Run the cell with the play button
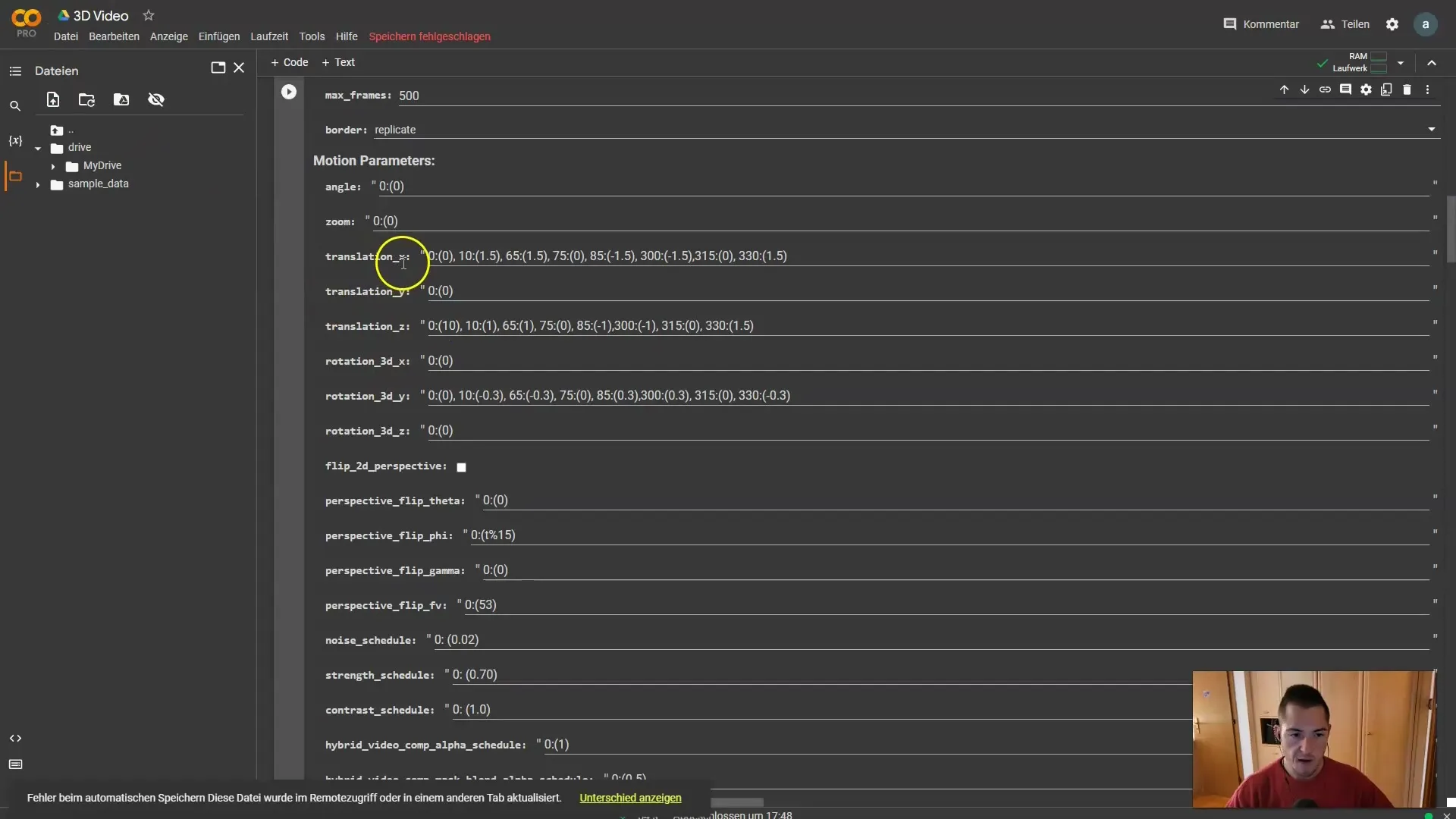 pos(289,92)
